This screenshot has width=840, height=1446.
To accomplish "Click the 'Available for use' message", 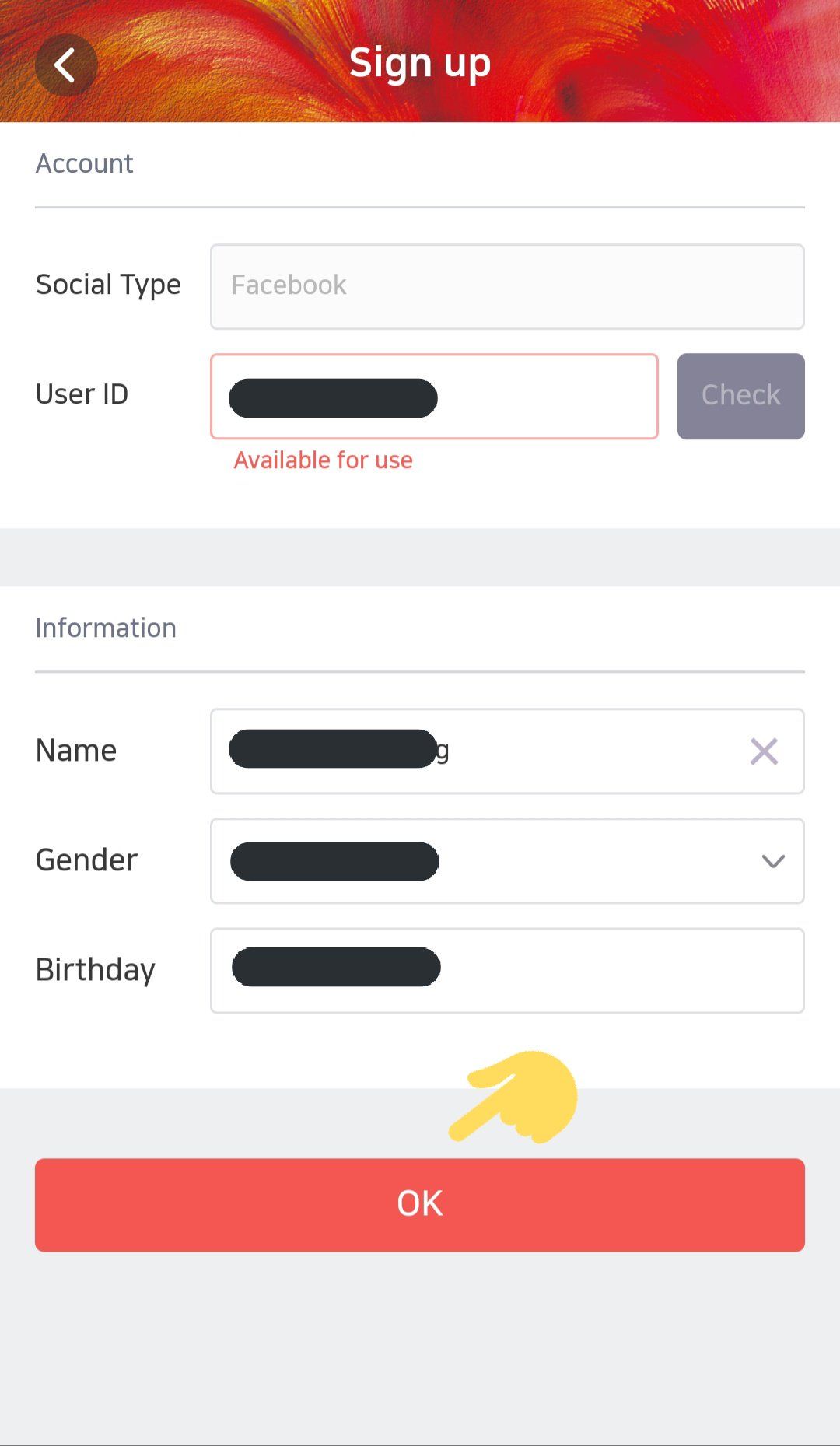I will click(x=323, y=460).
